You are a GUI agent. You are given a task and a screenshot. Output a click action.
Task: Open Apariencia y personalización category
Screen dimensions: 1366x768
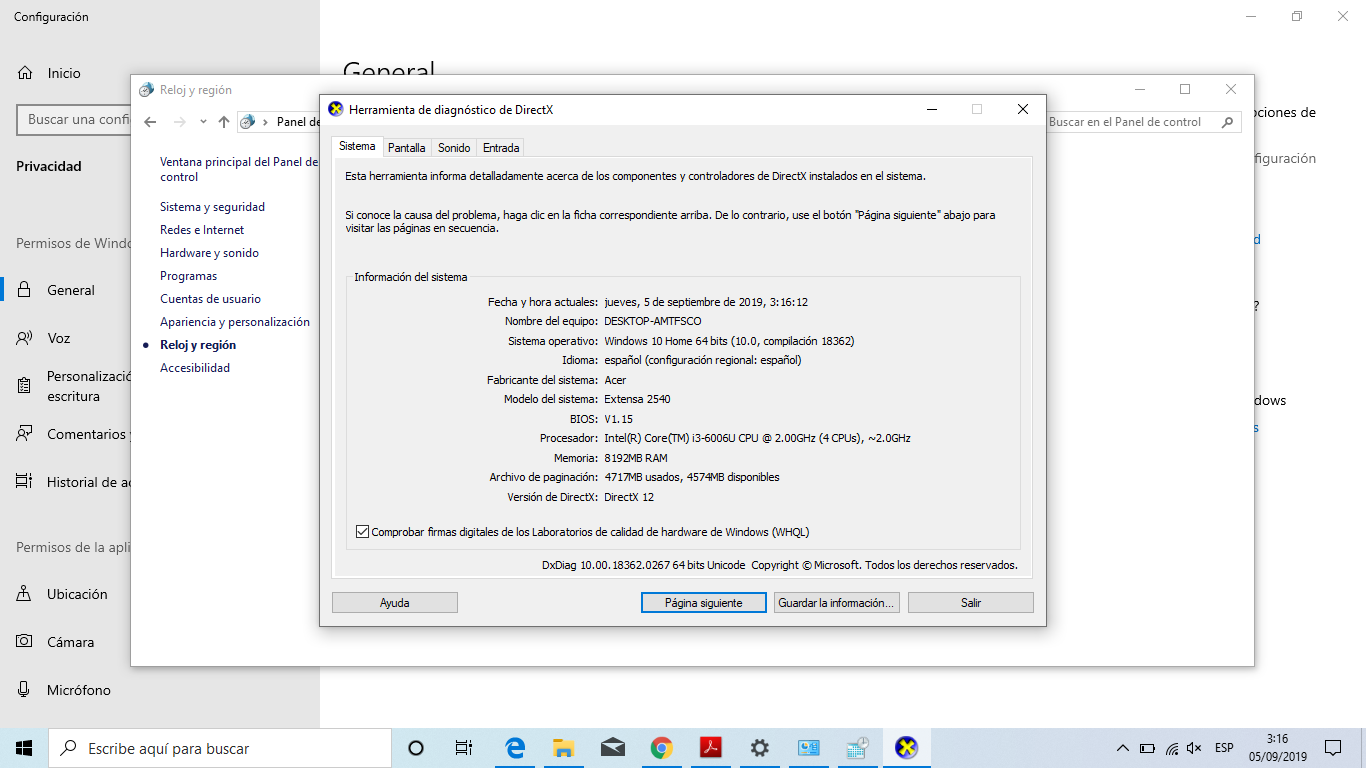tap(235, 322)
